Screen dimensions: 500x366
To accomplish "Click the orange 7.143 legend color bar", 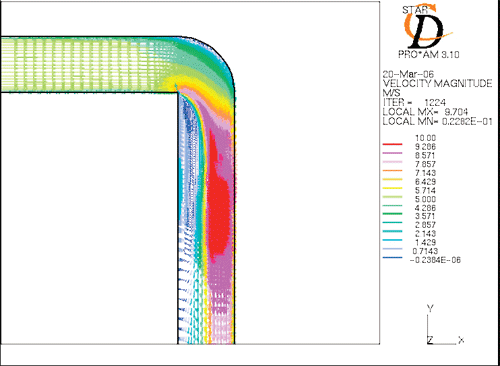I will click(392, 171).
